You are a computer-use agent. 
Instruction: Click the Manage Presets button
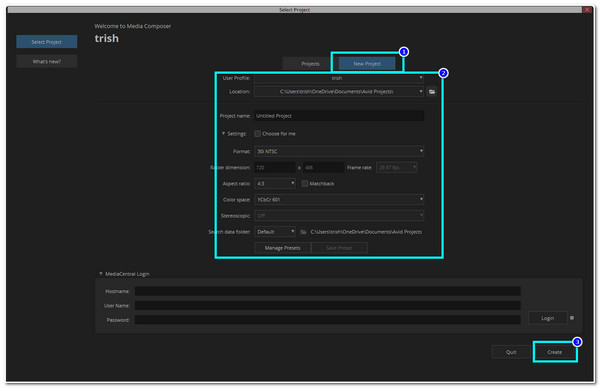click(282, 248)
